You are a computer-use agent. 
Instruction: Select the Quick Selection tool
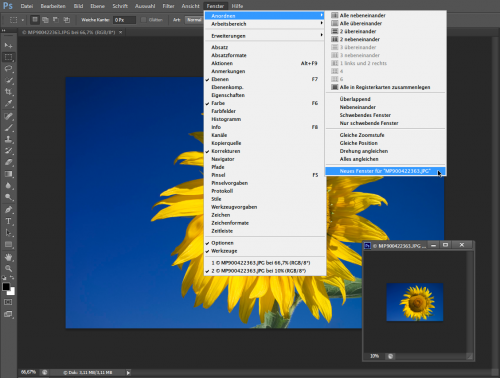(x=8, y=80)
